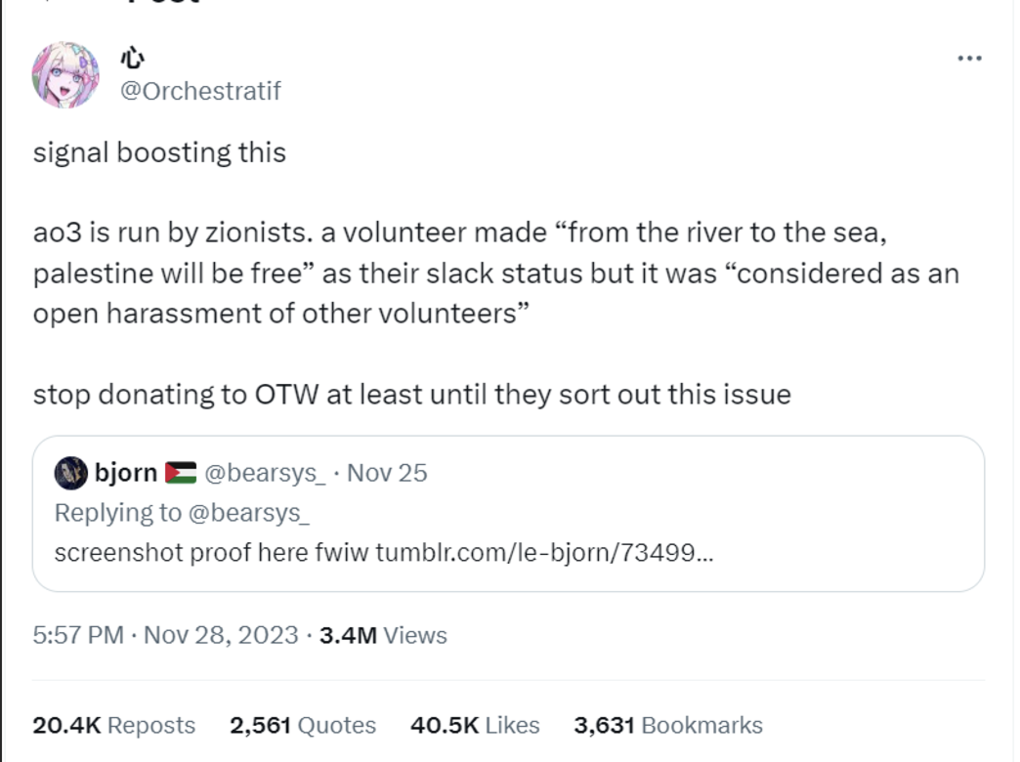View the 2,561 Quotes list
This screenshot has height=762, width=1020.
[302, 725]
